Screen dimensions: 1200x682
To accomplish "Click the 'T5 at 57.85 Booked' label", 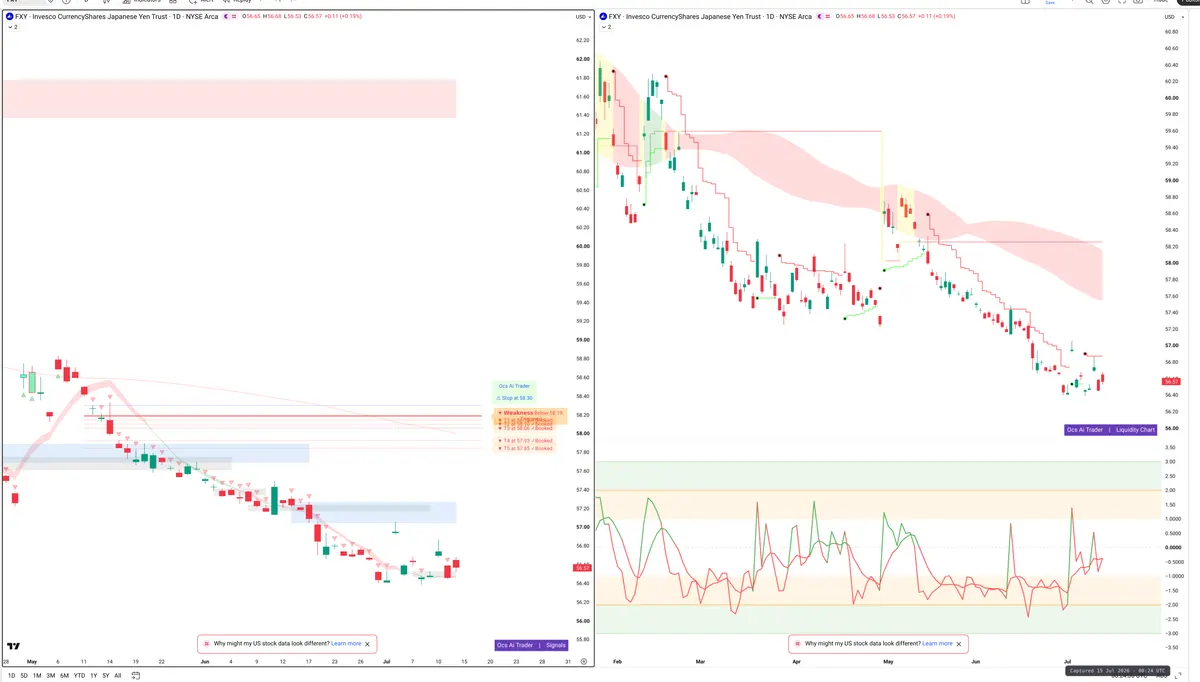I will (525, 448).
